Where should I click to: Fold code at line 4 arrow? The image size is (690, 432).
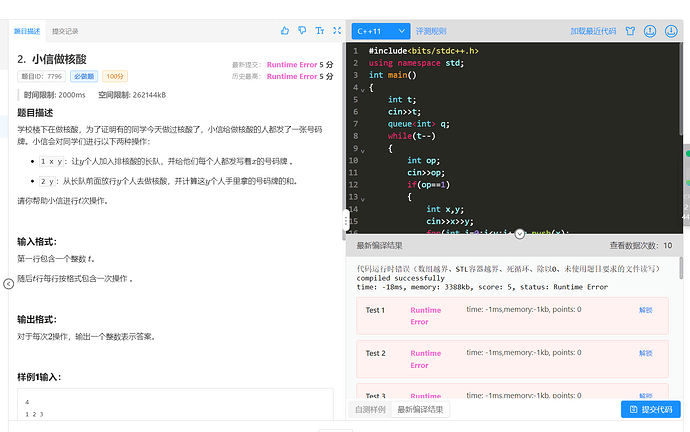(363, 90)
